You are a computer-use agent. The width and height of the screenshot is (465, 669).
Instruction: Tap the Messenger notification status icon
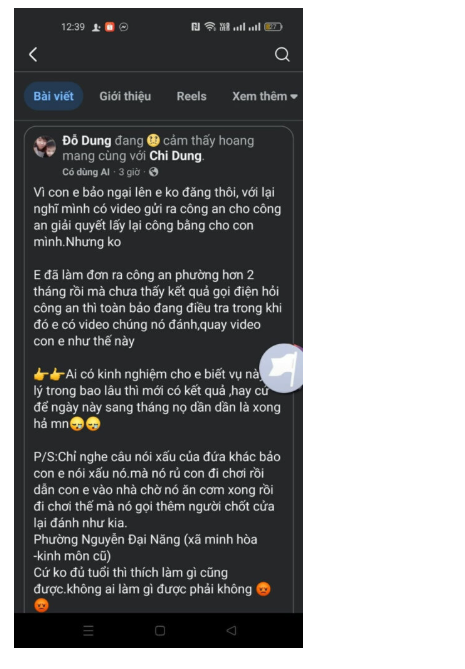point(124,27)
